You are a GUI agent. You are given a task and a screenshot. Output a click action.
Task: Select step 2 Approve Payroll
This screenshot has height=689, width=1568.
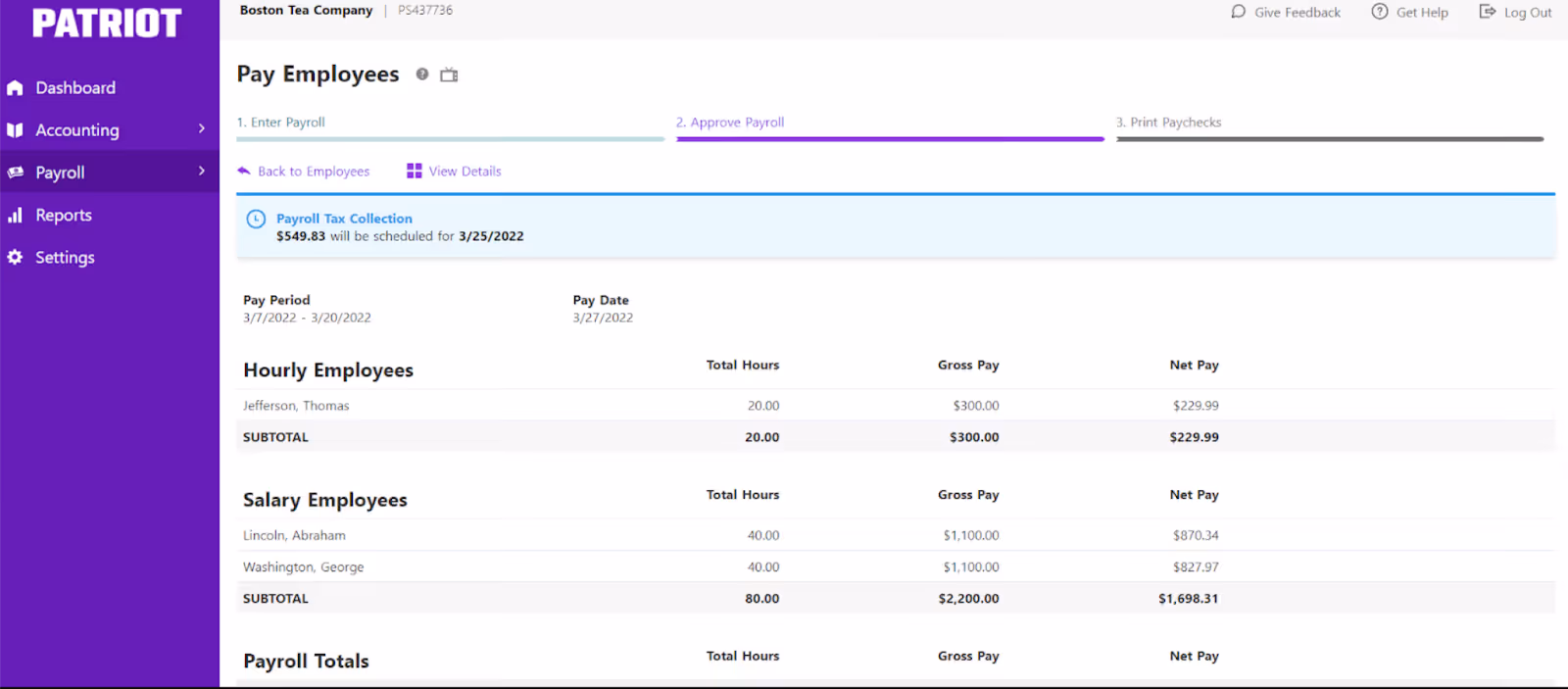coord(730,123)
